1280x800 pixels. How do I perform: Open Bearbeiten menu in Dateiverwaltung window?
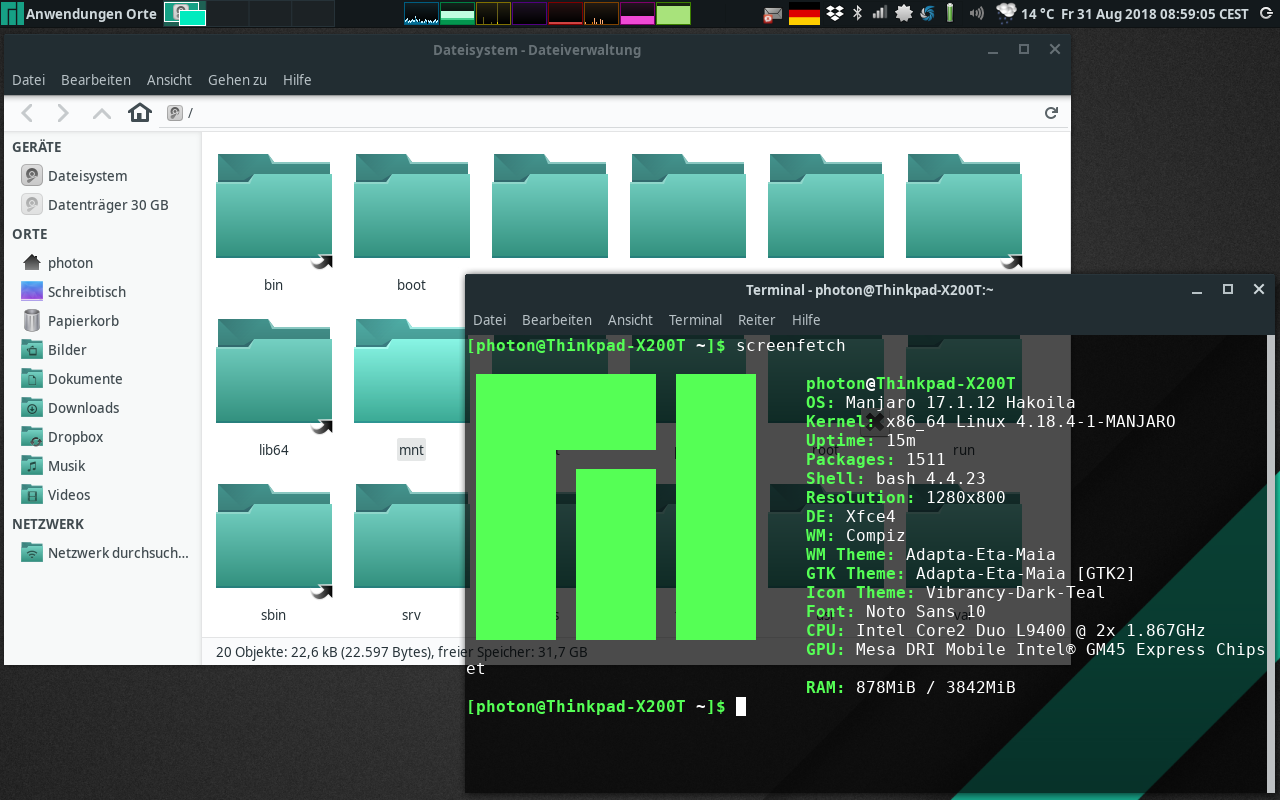pyautogui.click(x=96, y=80)
